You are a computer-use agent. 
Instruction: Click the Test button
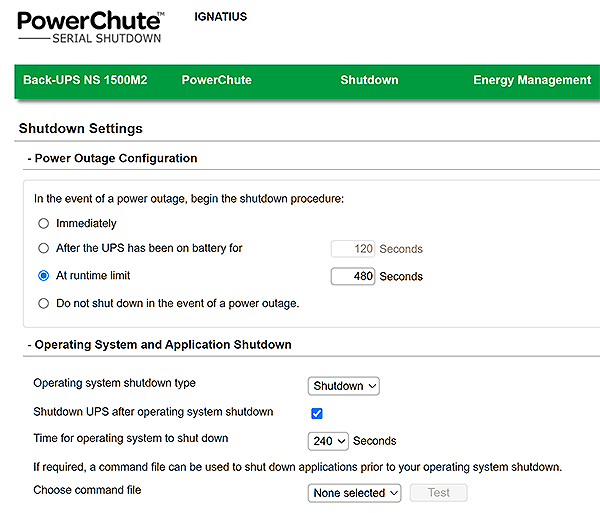coord(439,493)
